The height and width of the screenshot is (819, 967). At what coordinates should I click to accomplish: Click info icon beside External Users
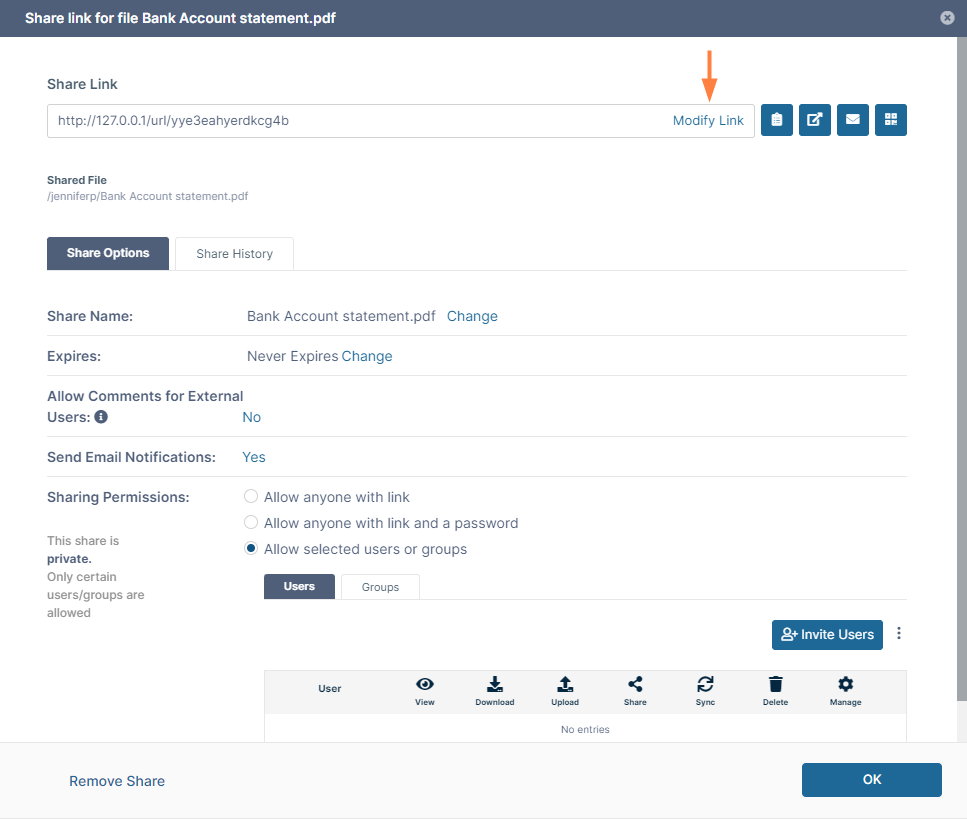click(x=101, y=418)
